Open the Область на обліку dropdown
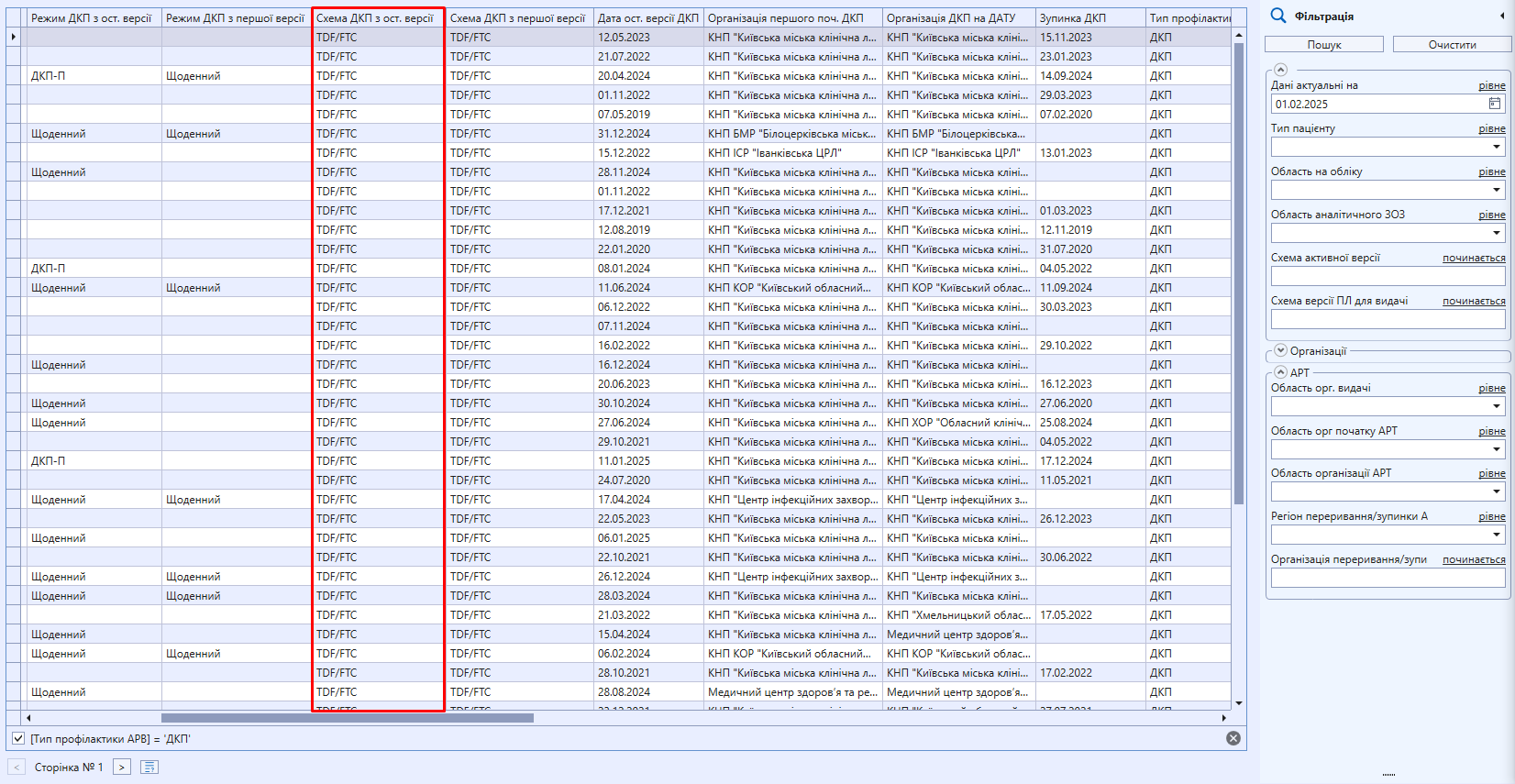Viewport: 1515px width, 784px height. coord(1497,190)
